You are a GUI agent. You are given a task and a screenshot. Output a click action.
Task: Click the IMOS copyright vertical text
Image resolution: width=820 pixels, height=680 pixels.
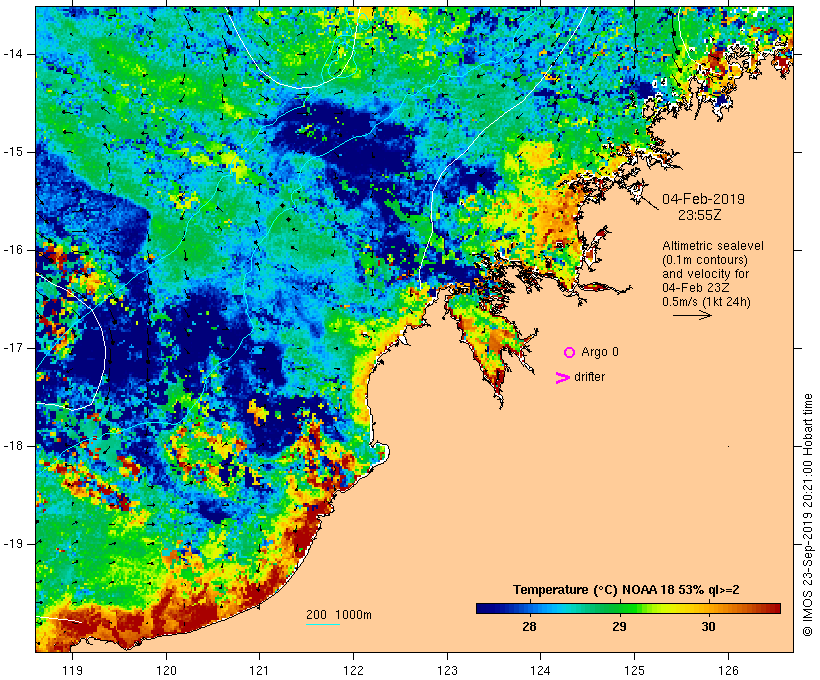[807, 515]
